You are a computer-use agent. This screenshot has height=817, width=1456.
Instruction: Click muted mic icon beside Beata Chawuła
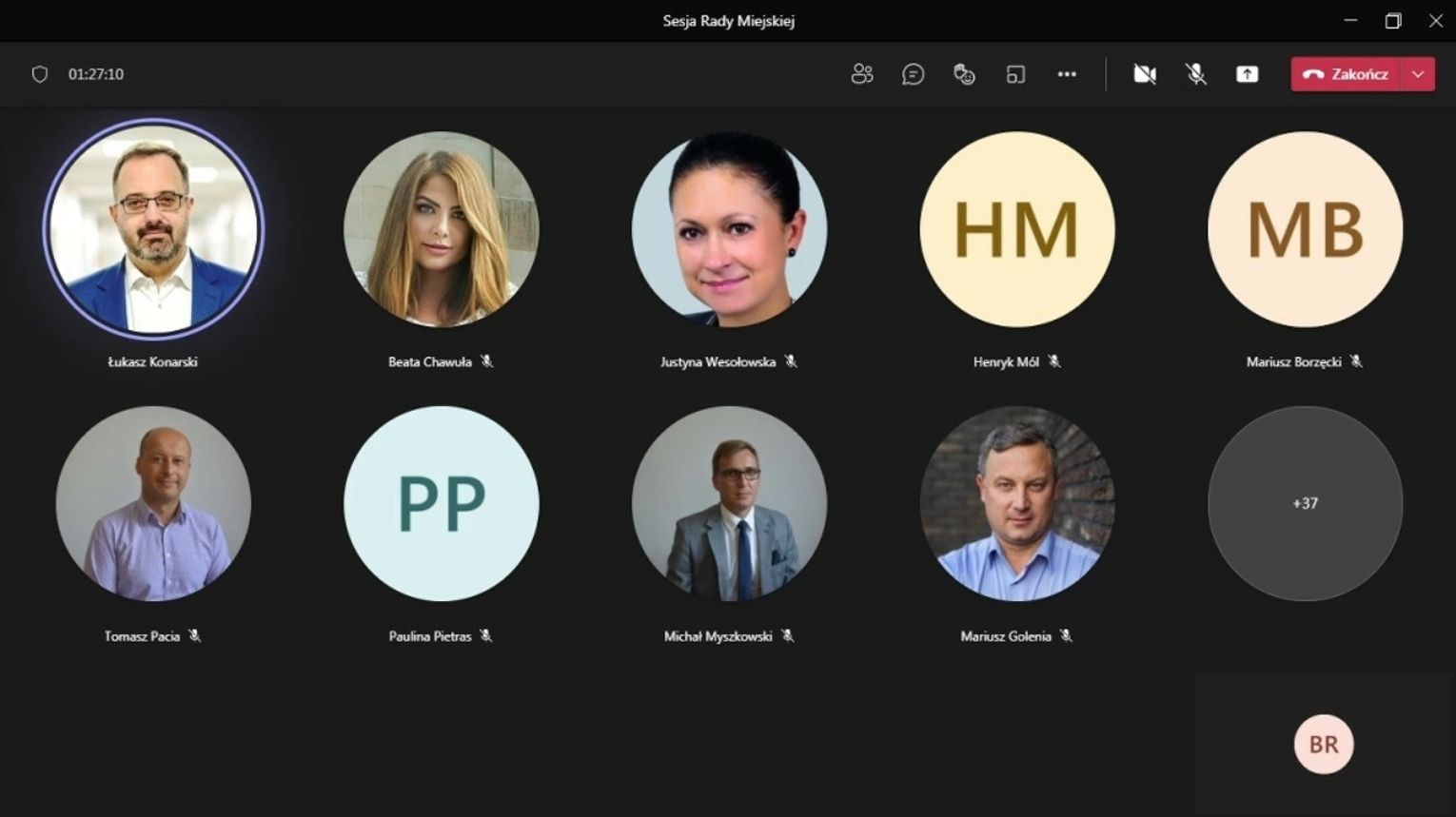pyautogui.click(x=487, y=361)
